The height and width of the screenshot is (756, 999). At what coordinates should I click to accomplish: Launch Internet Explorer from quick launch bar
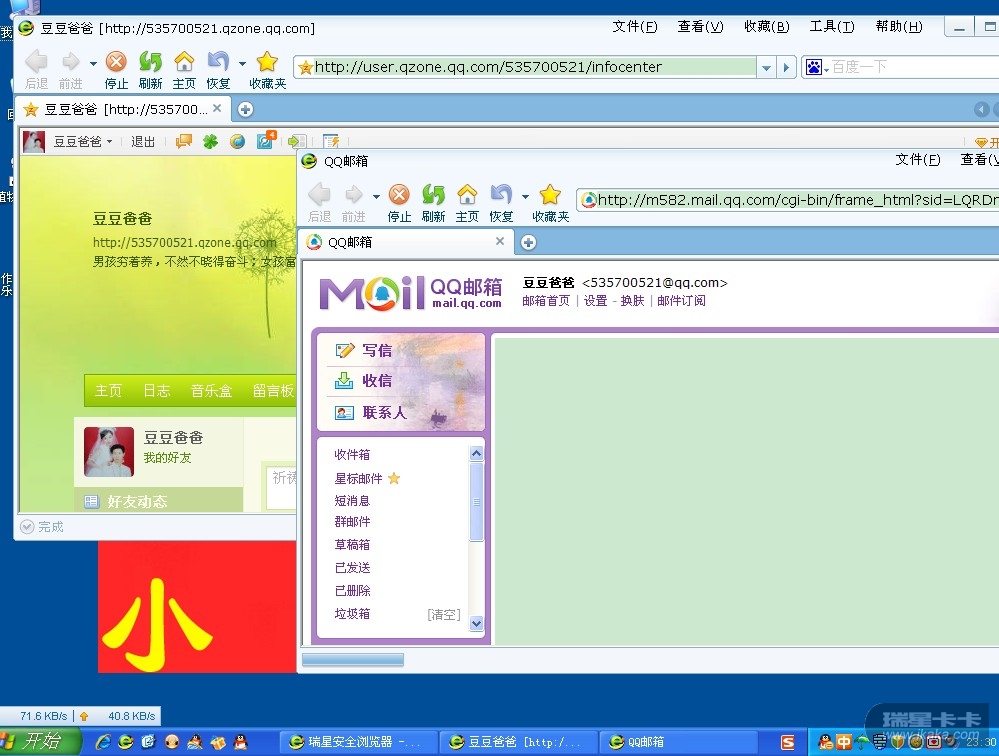coord(103,742)
